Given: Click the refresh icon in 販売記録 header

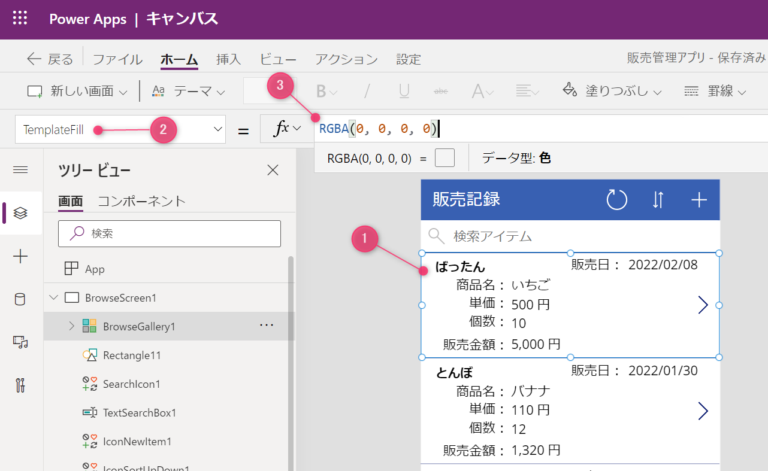Looking at the screenshot, I should pyautogui.click(x=617, y=200).
